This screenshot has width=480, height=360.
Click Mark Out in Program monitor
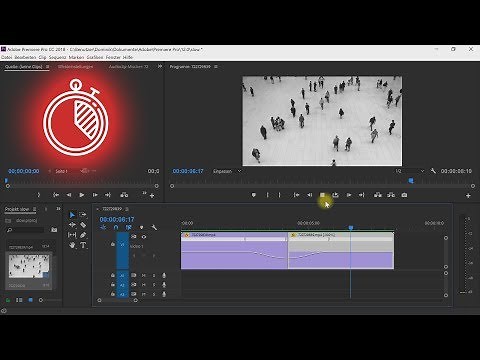(280, 195)
